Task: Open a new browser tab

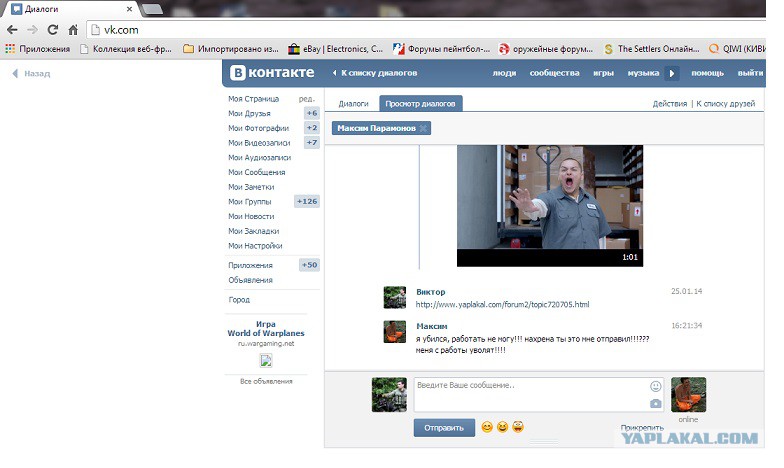Action: point(152,9)
